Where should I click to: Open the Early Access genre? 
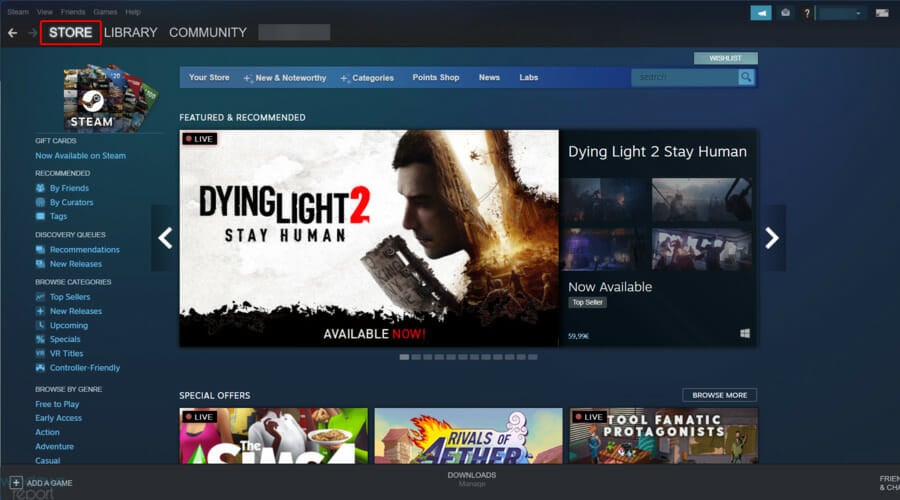[x=58, y=418]
